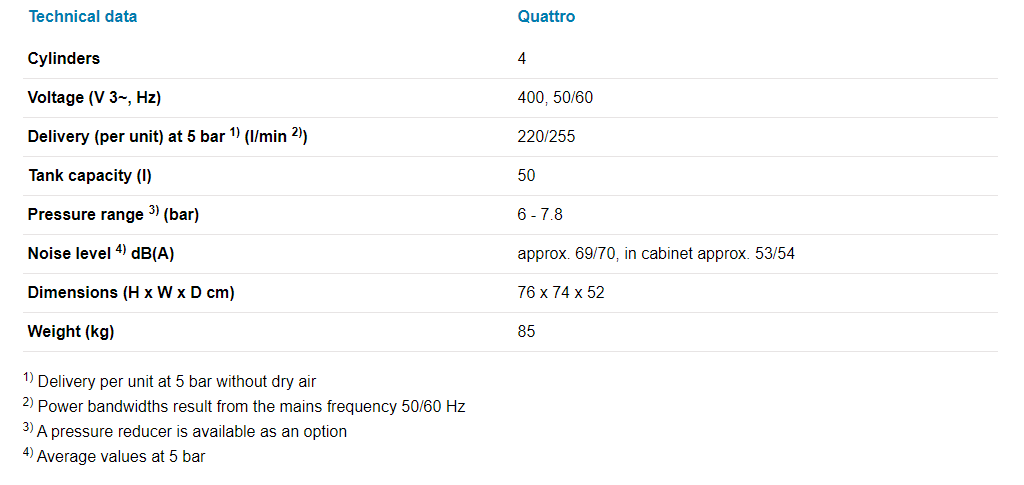Click the 'Dimensions (H x W x D cm)' label
Image resolution: width=1024 pixels, height=485 pixels.
pos(131,293)
